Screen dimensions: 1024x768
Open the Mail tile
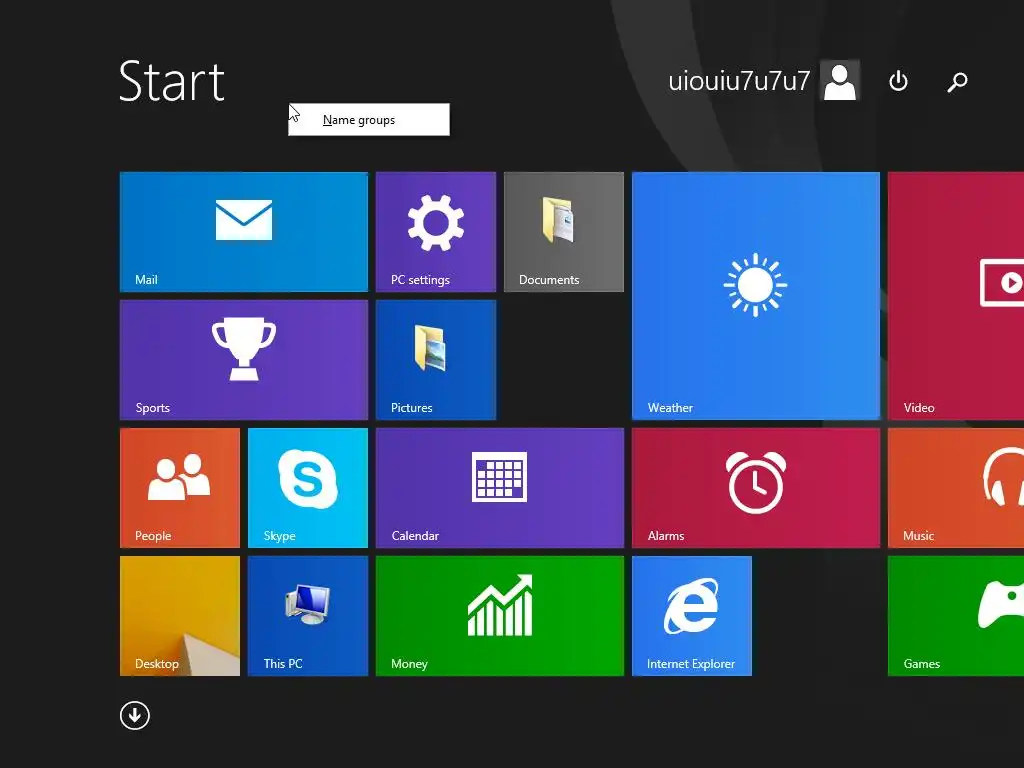244,232
